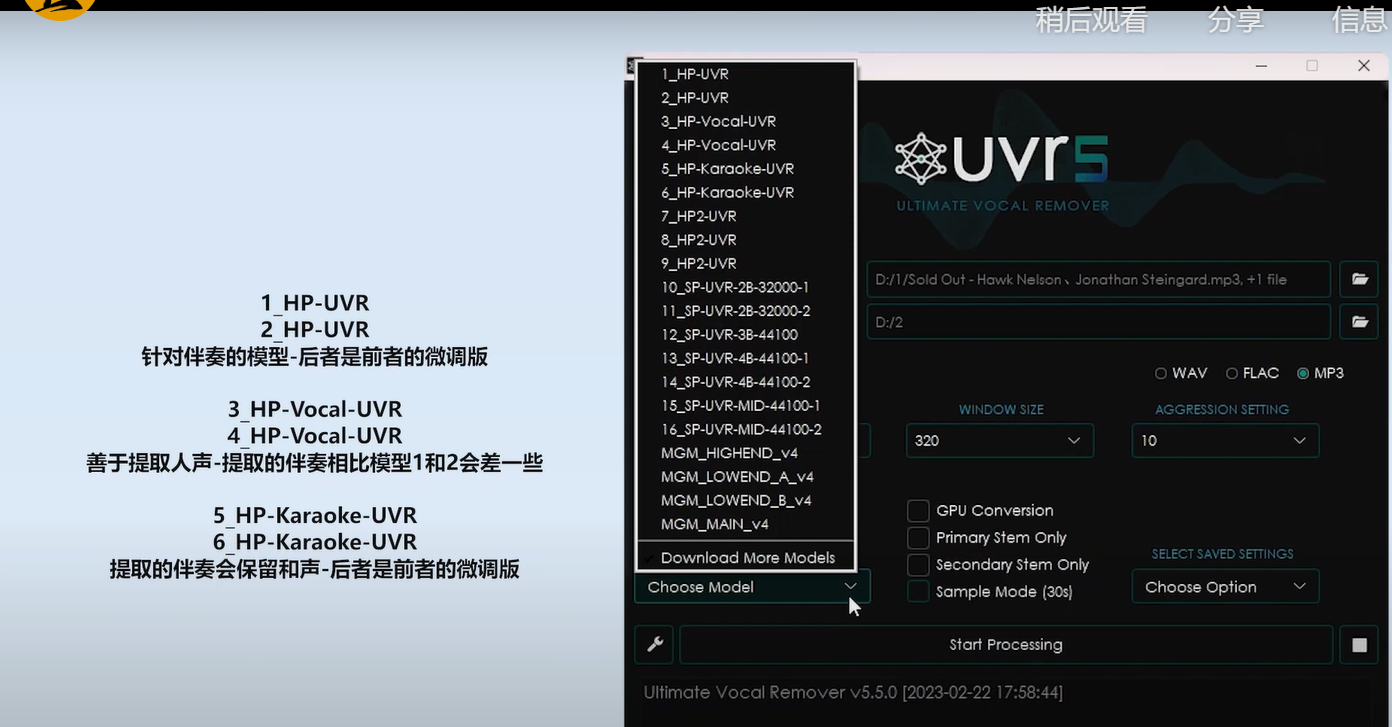Toggle Primary Stem Only checkbox
The width and height of the screenshot is (1392, 727).
point(918,537)
